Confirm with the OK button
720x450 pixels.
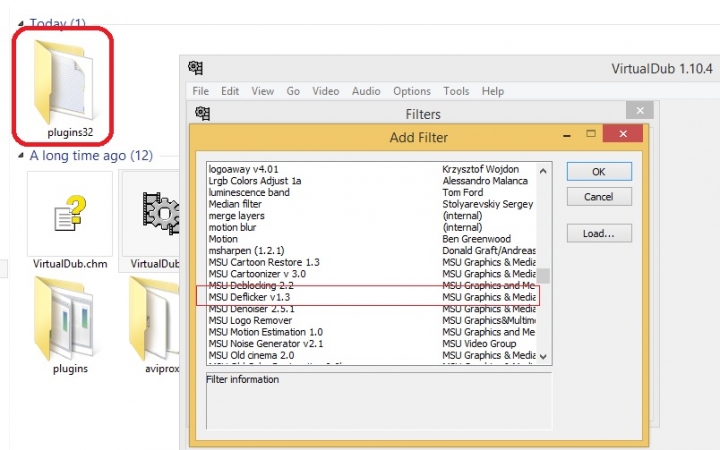[599, 172]
